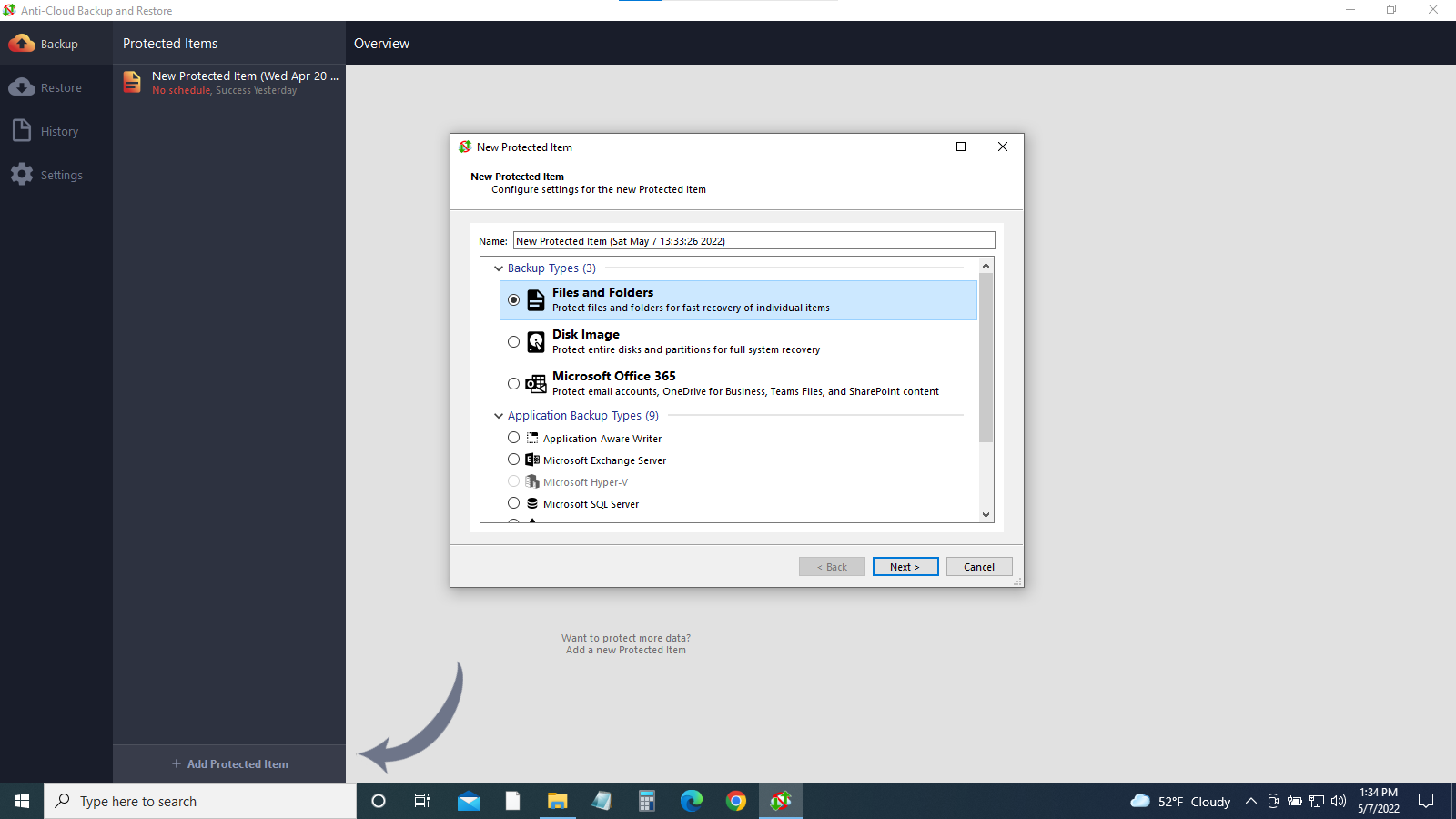Click the Files and Folders document icon
The width and height of the screenshot is (1456, 819).
coord(536,299)
